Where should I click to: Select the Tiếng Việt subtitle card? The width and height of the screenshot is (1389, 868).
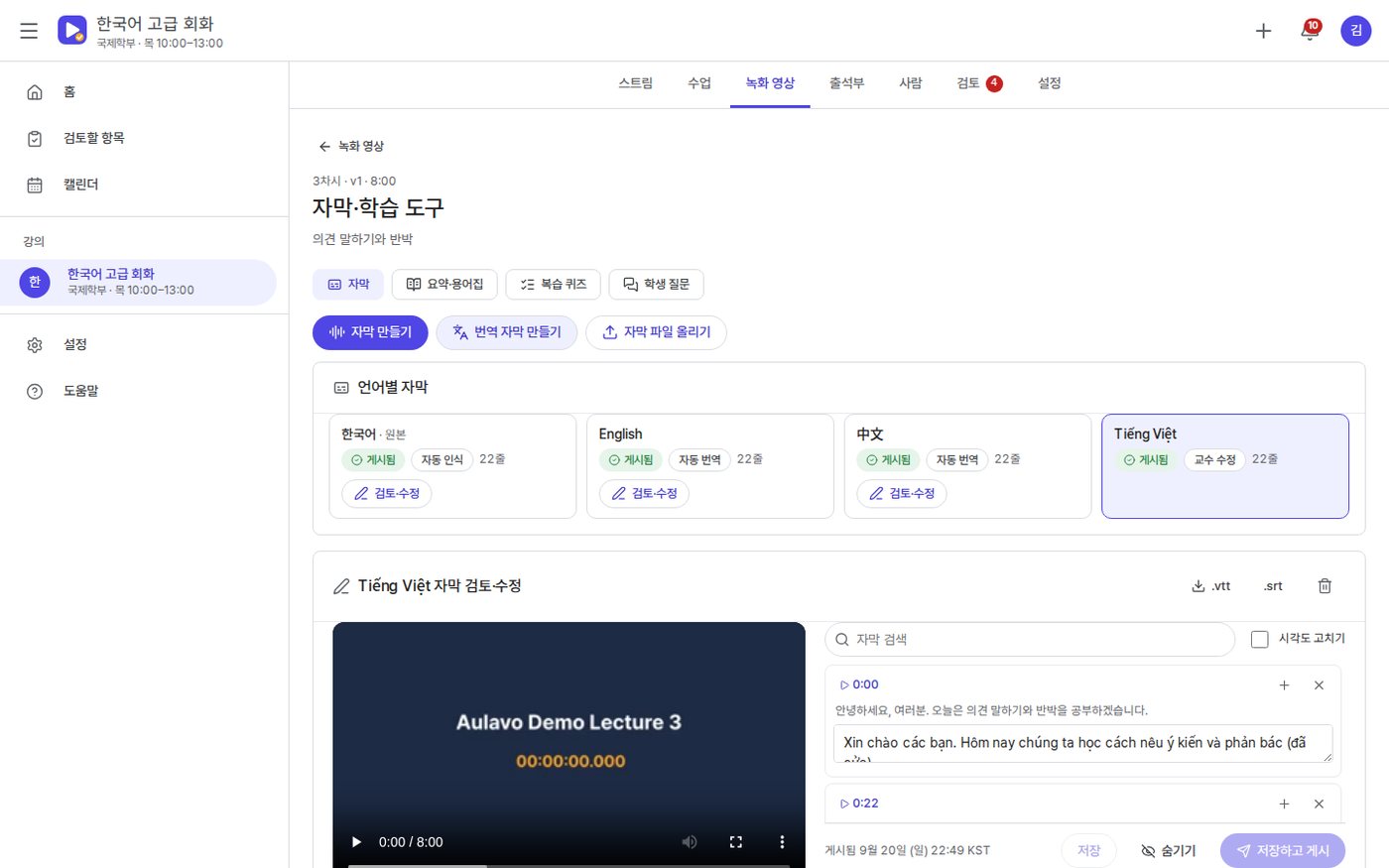[x=1225, y=466]
